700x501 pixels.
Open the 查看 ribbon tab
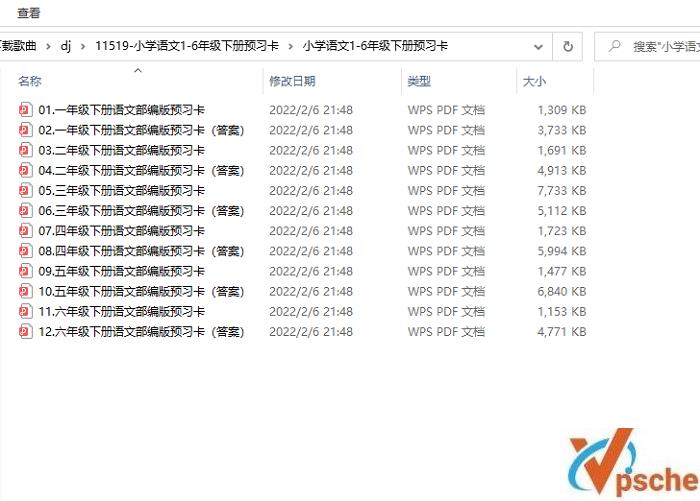click(x=29, y=13)
